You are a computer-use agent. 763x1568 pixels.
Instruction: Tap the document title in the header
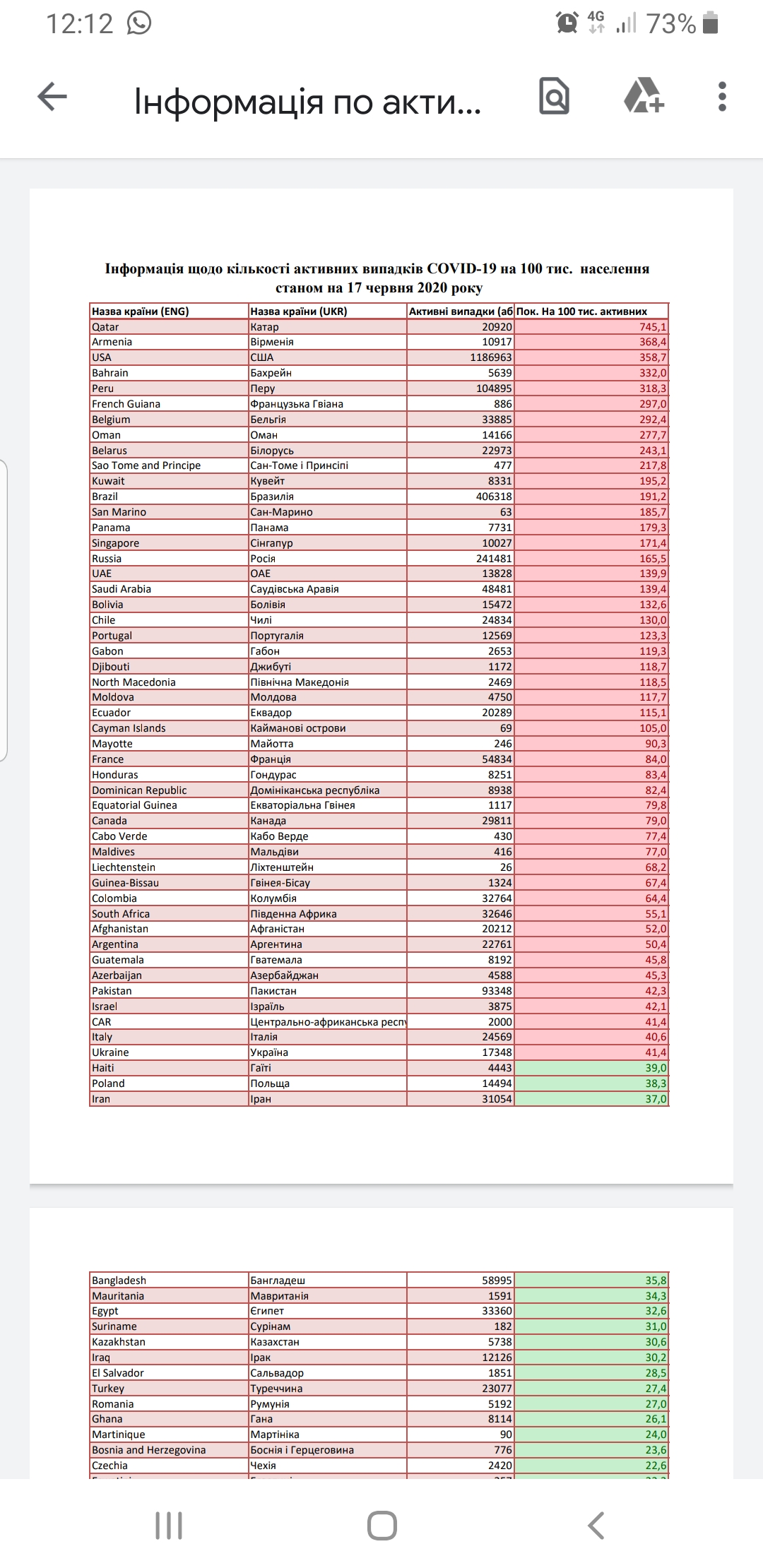point(307,102)
